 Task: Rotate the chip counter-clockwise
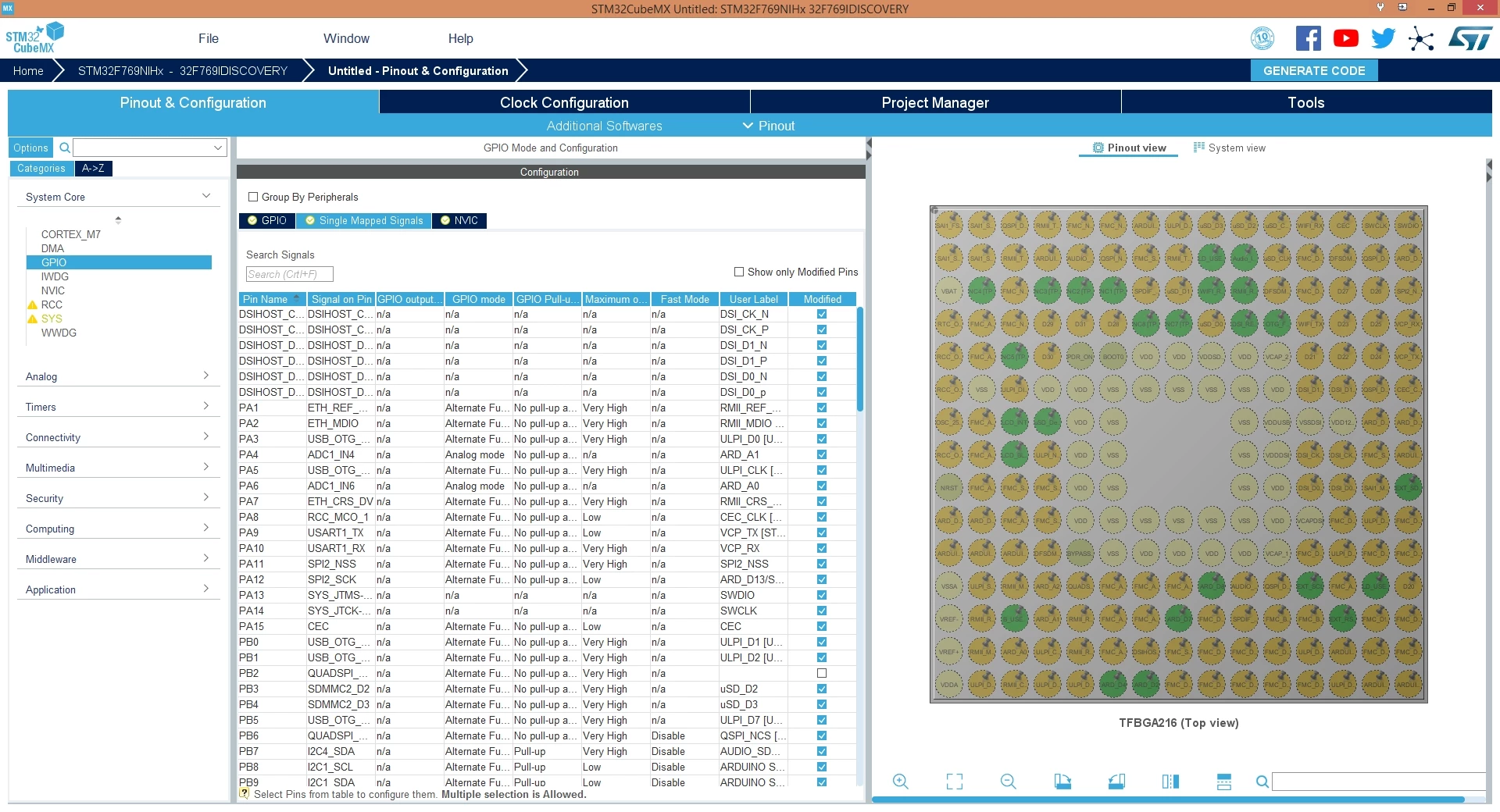tap(1116, 782)
